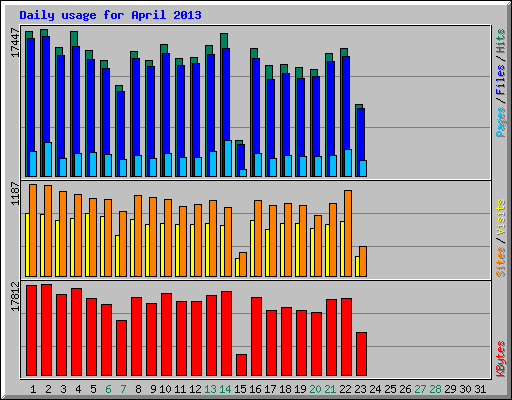
Task: Click the Hits legend label
Action: pos(501,41)
